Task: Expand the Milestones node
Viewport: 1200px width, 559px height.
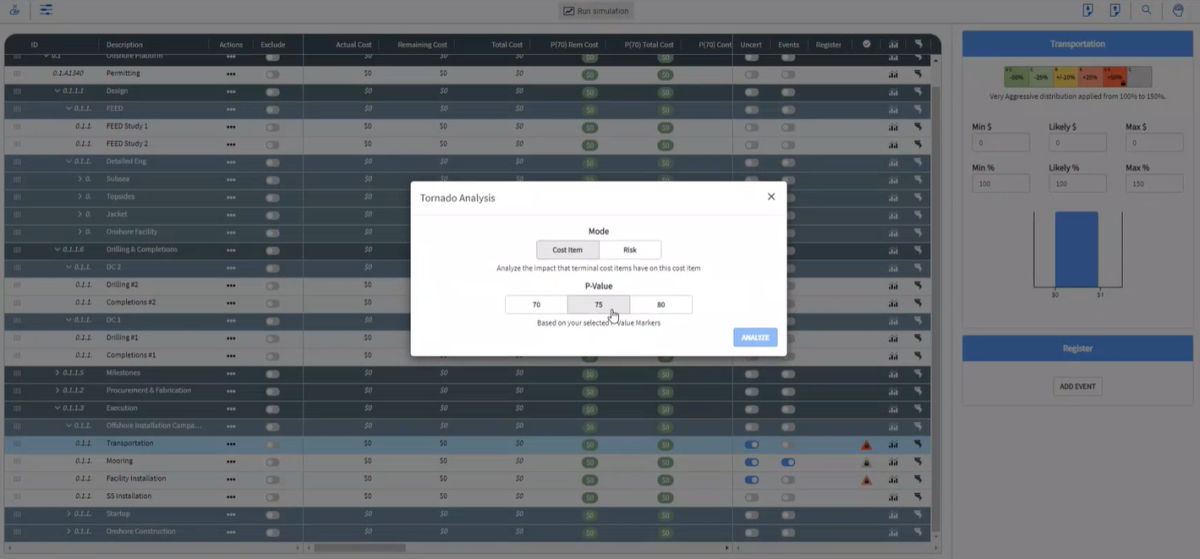Action: (57, 373)
